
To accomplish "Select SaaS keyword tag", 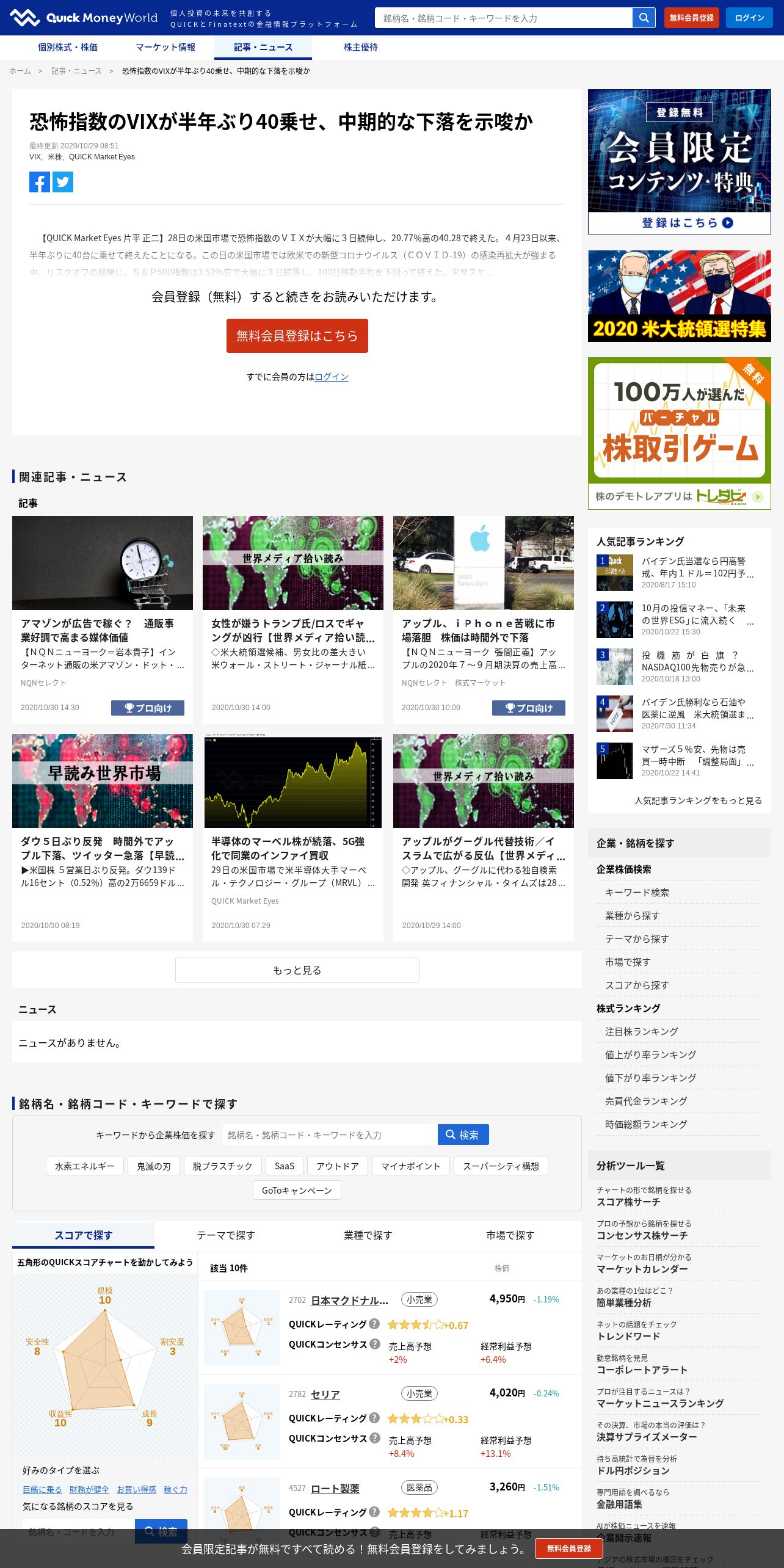I will (x=285, y=1166).
